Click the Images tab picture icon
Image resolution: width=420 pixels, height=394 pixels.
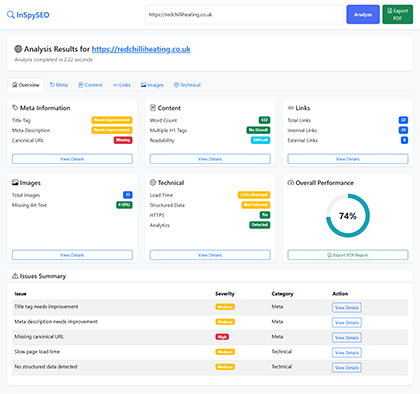(143, 85)
